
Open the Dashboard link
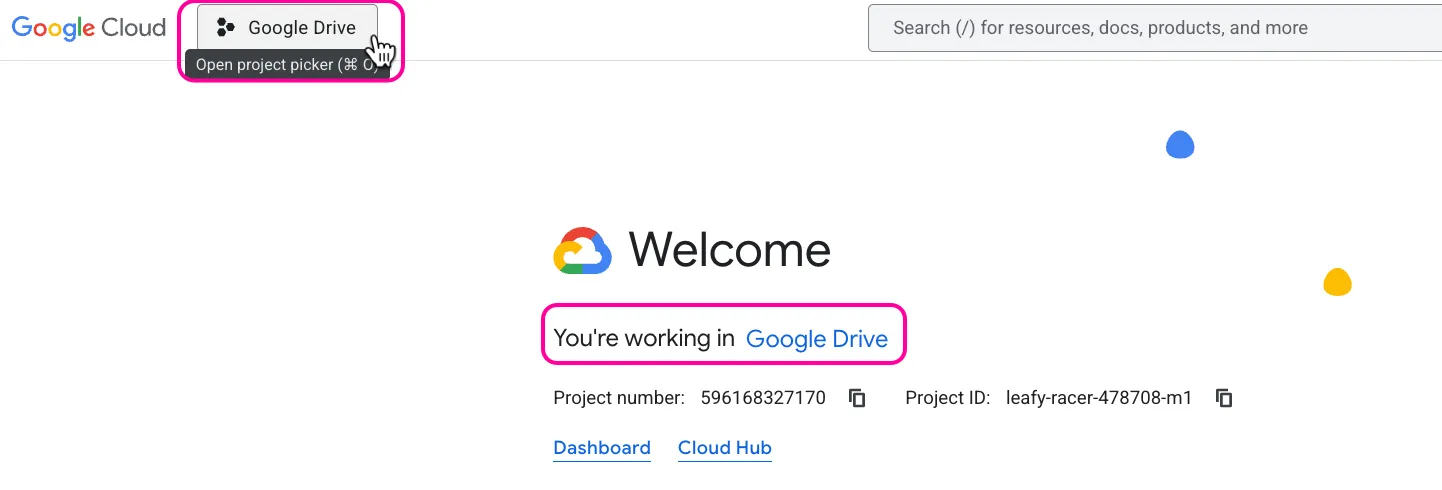tap(602, 448)
